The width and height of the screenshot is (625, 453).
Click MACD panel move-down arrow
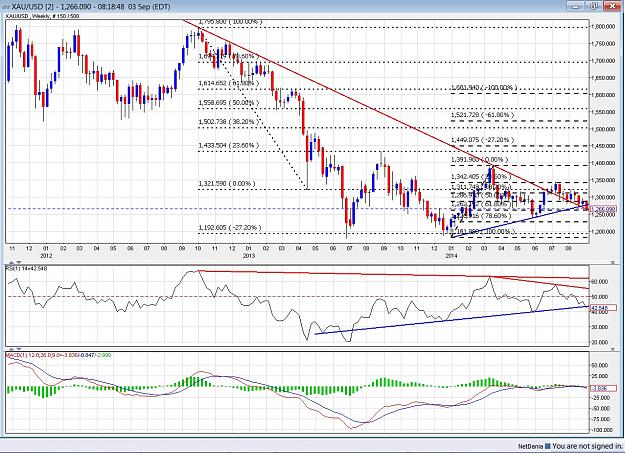pyautogui.click(x=19, y=349)
